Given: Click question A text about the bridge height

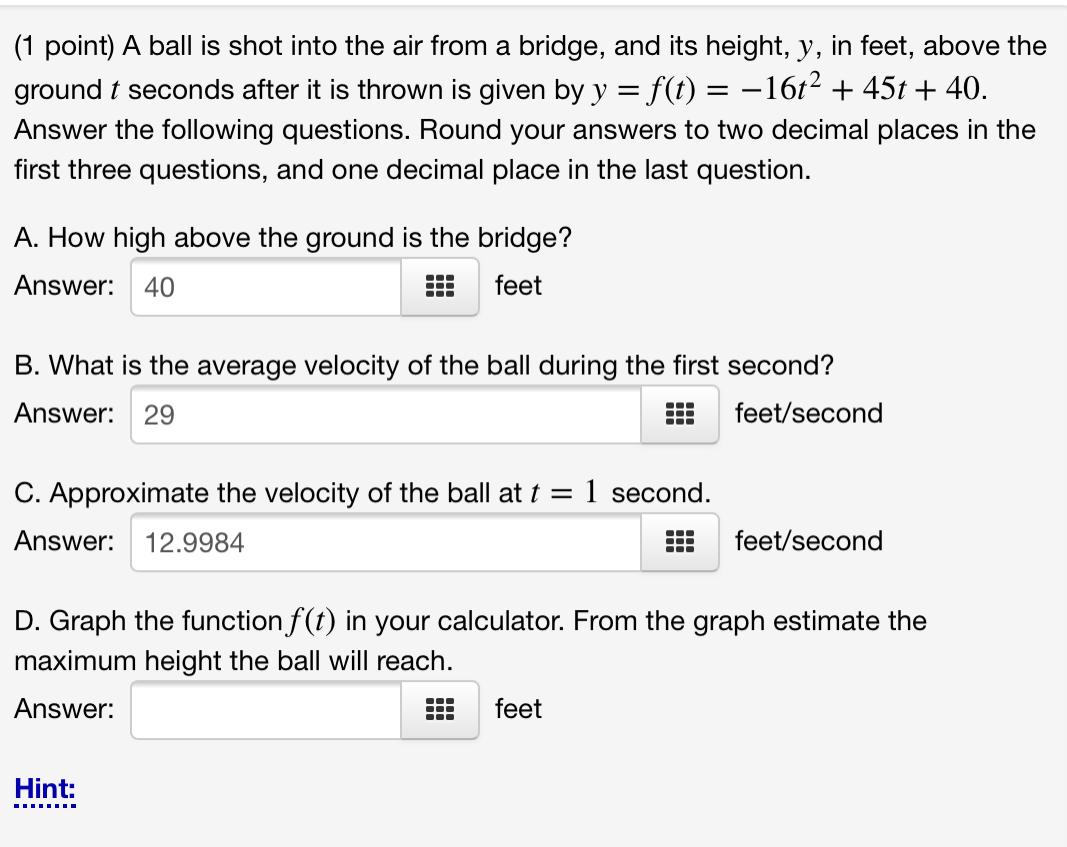Looking at the screenshot, I should tap(293, 238).
